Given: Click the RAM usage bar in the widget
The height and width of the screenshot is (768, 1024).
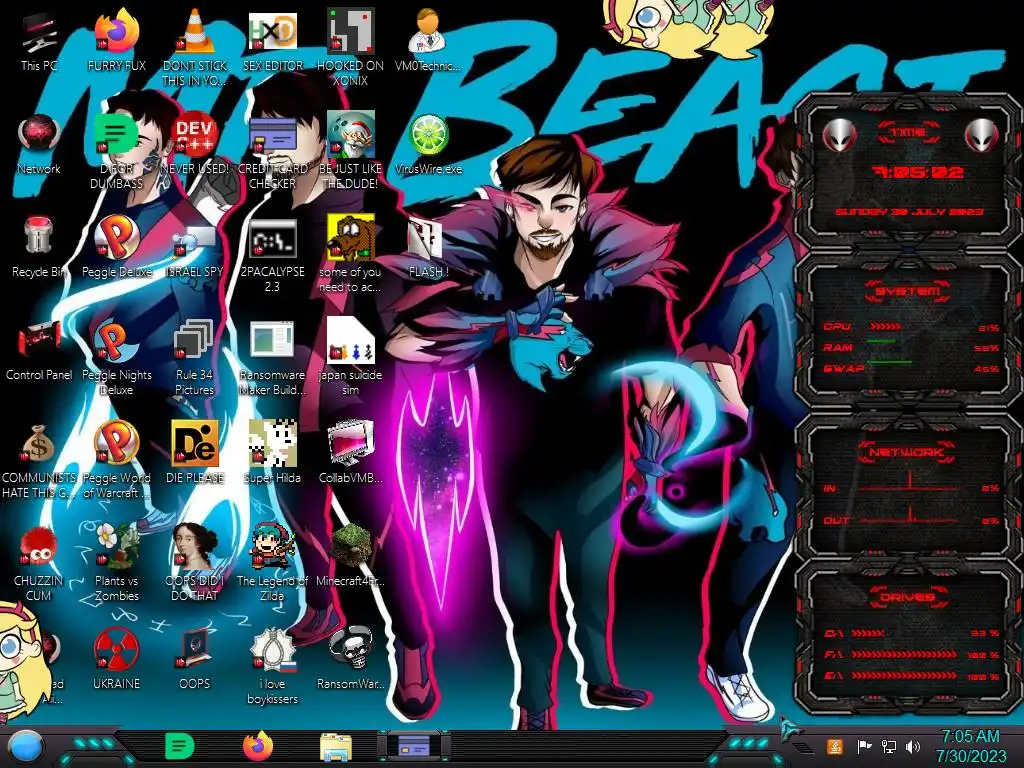Looking at the screenshot, I should pyautogui.click(x=882, y=342).
